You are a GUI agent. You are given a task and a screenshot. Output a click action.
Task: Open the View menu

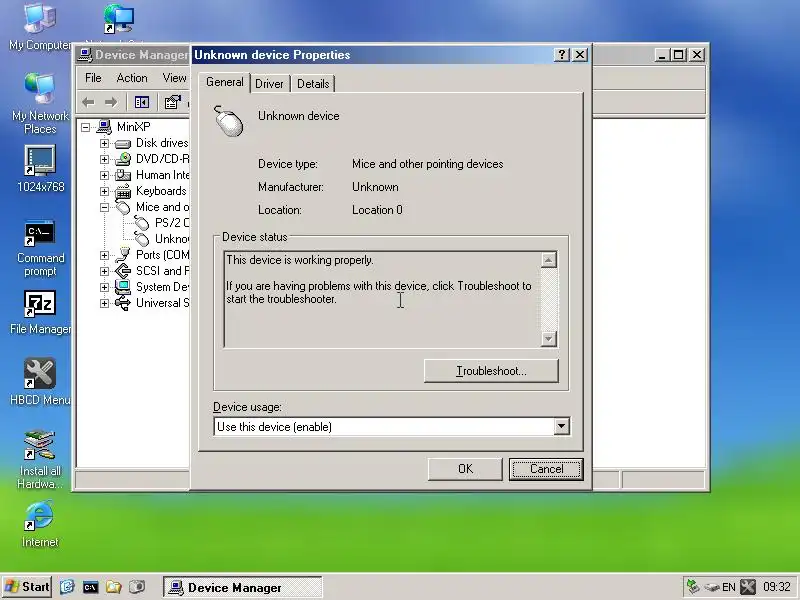(174, 78)
